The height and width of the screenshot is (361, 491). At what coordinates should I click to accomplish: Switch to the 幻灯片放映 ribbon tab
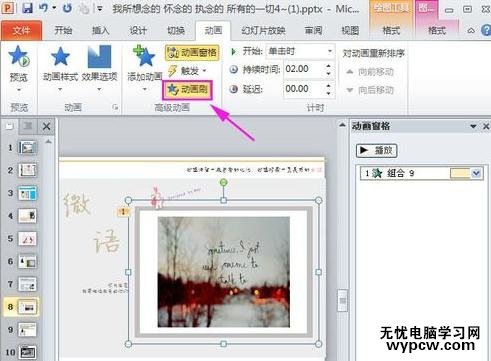point(263,31)
